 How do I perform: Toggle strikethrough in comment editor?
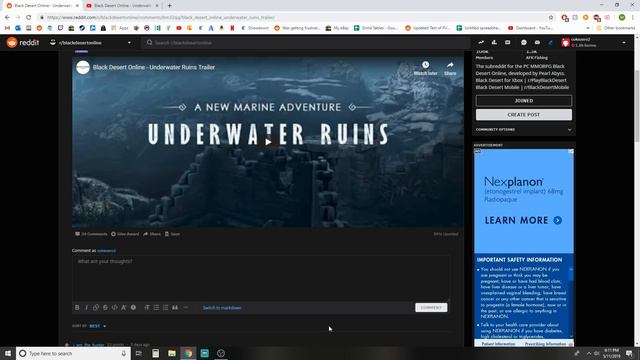coord(105,307)
